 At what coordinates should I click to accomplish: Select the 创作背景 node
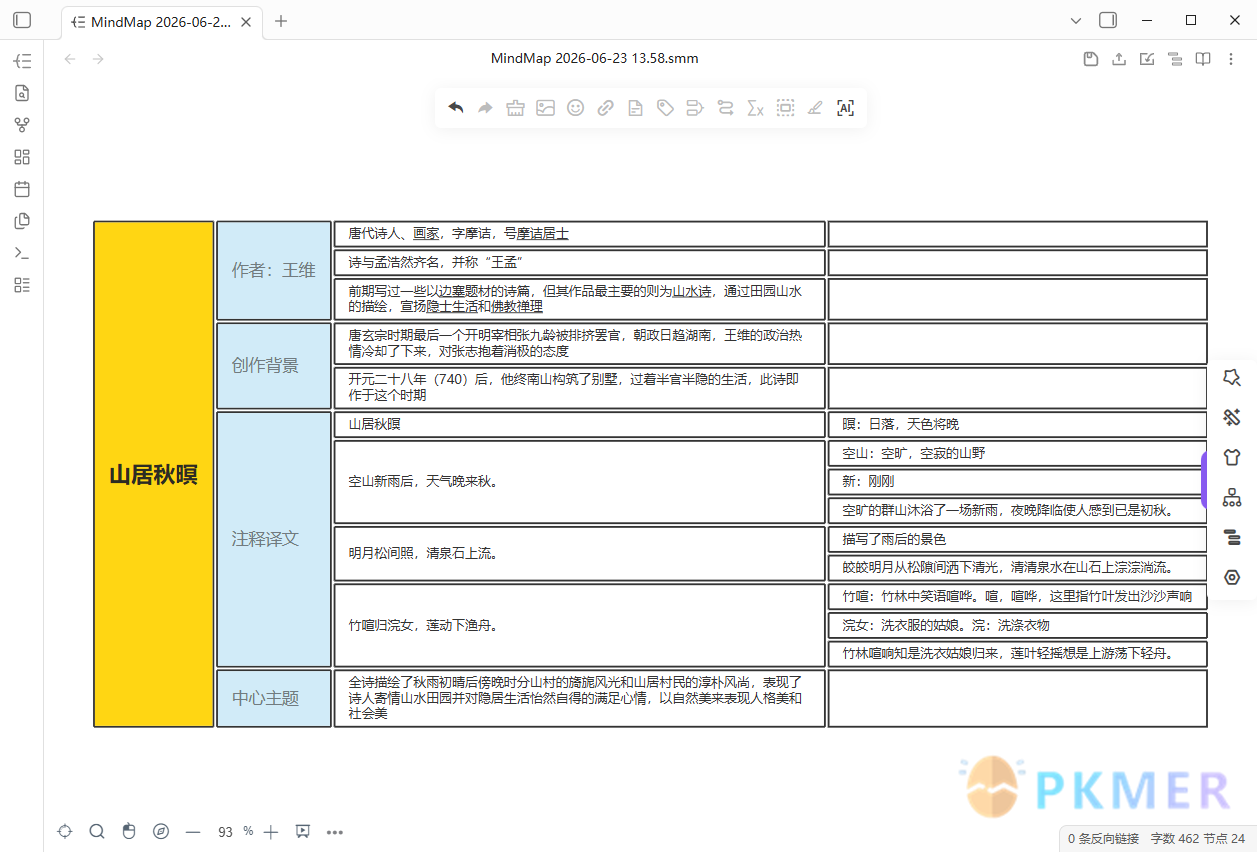coord(274,365)
